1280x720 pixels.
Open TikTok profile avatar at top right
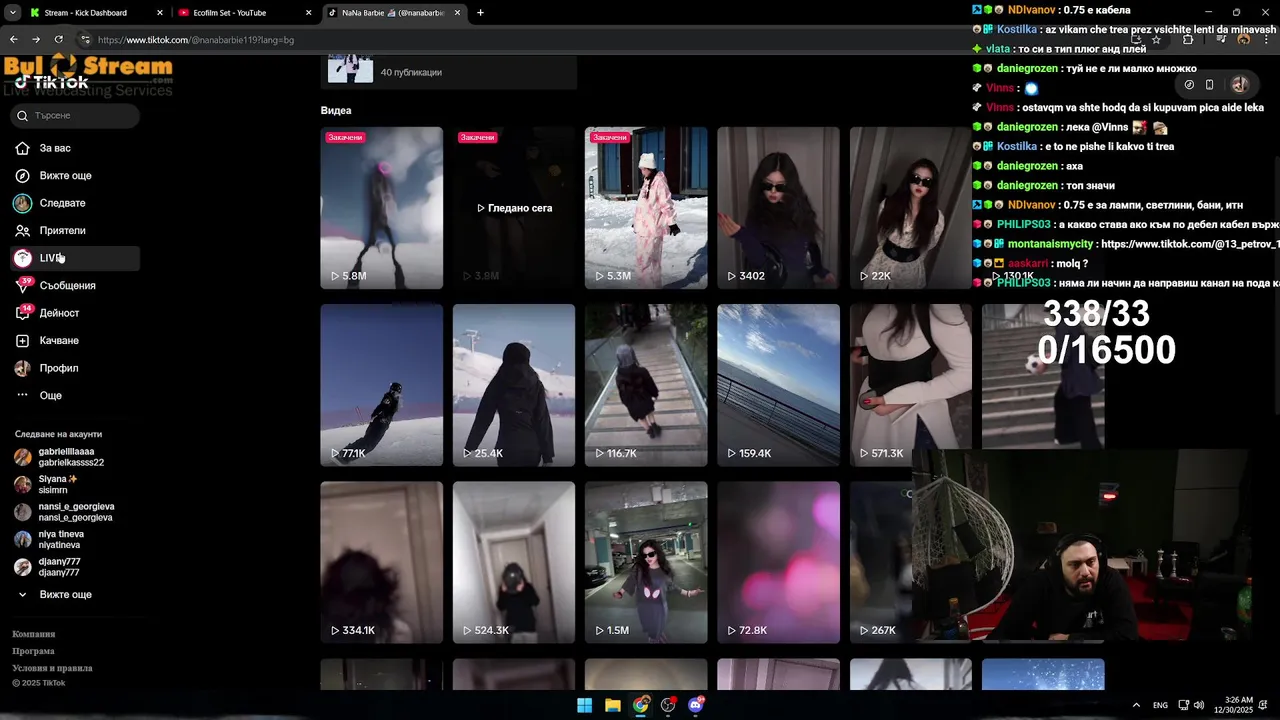[x=1240, y=85]
